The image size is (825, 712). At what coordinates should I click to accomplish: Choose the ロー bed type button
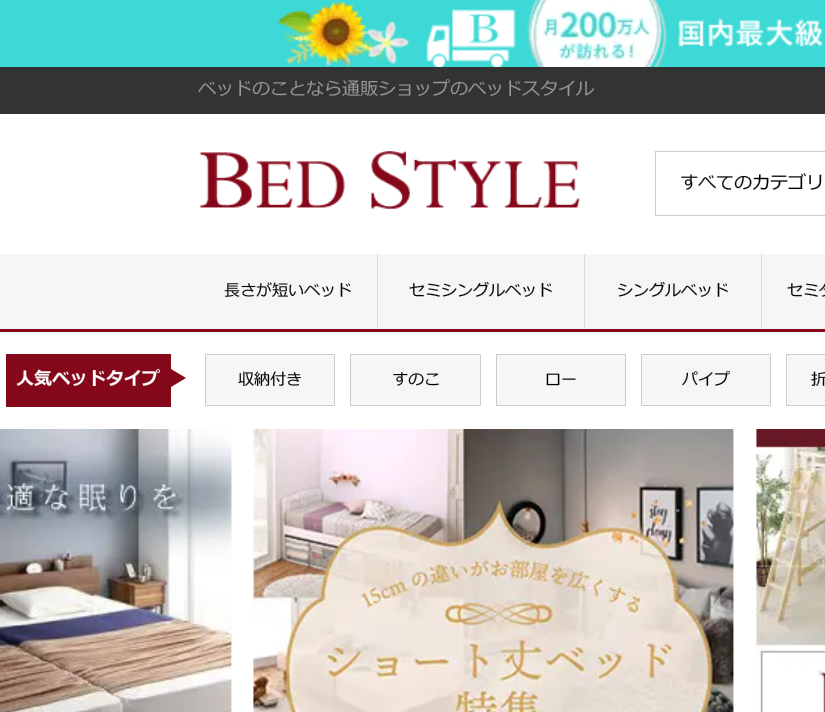561,379
